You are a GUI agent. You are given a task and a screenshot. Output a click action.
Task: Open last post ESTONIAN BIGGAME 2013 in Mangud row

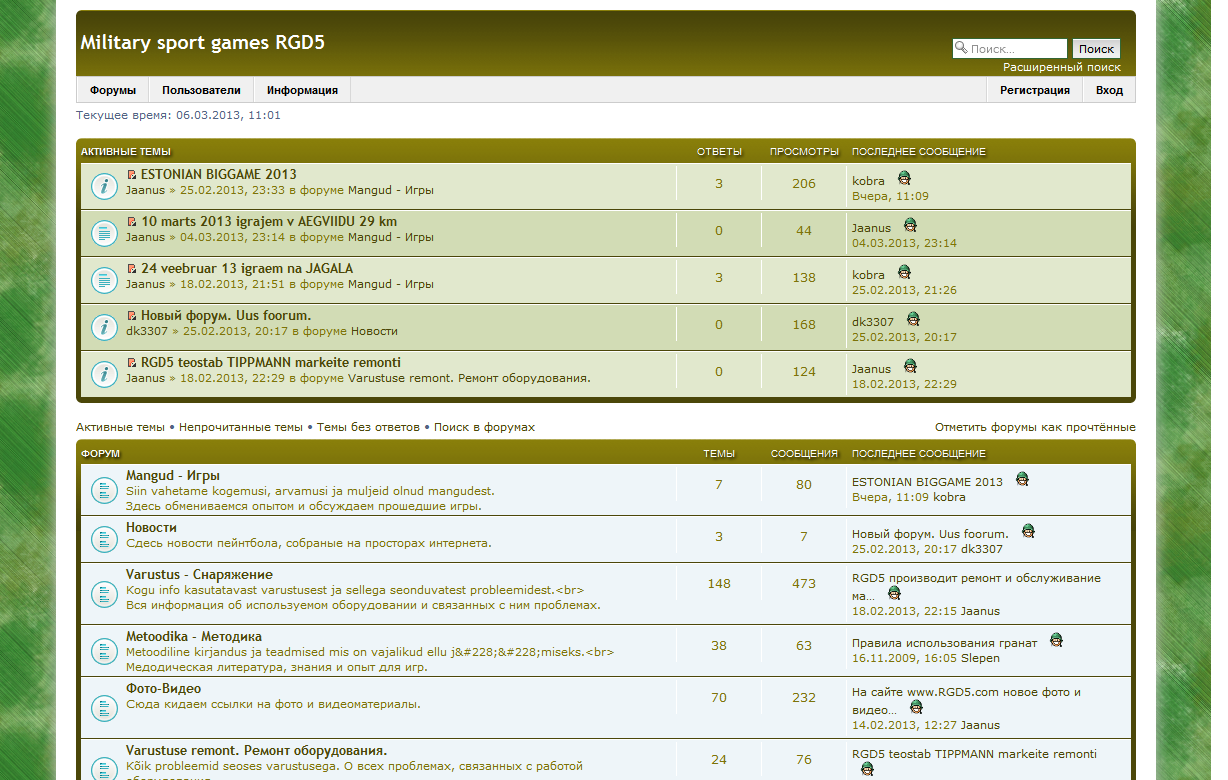point(927,482)
